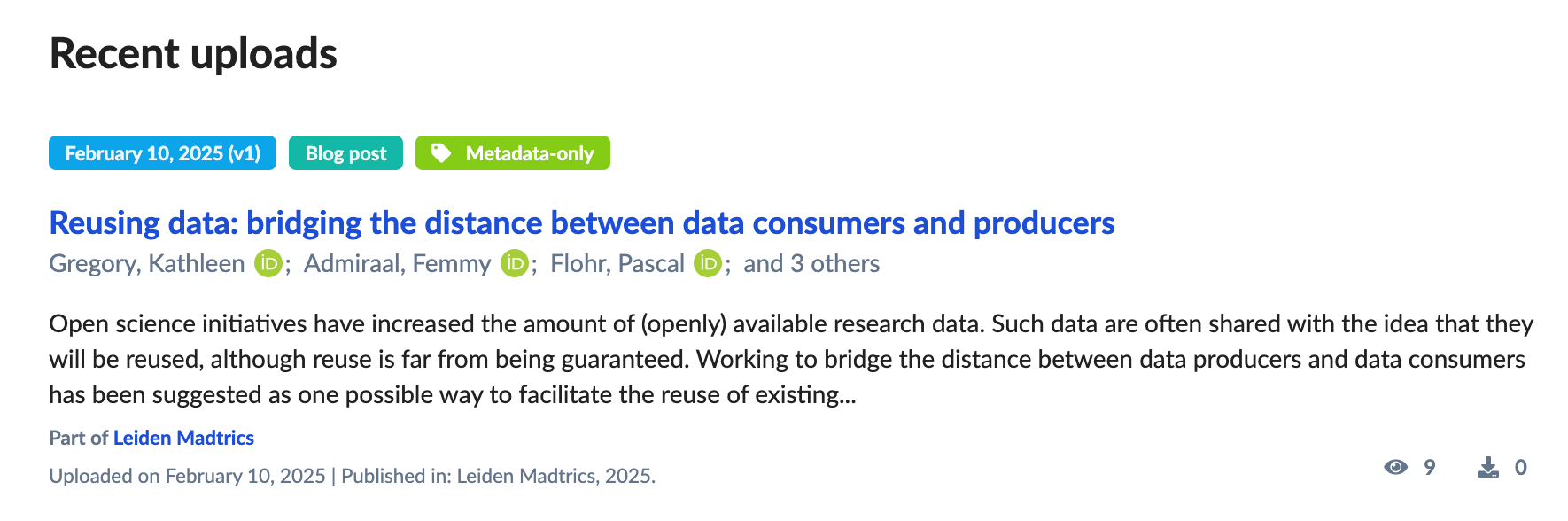Click the Recent uploads heading
1568x521 pixels.
193,54
